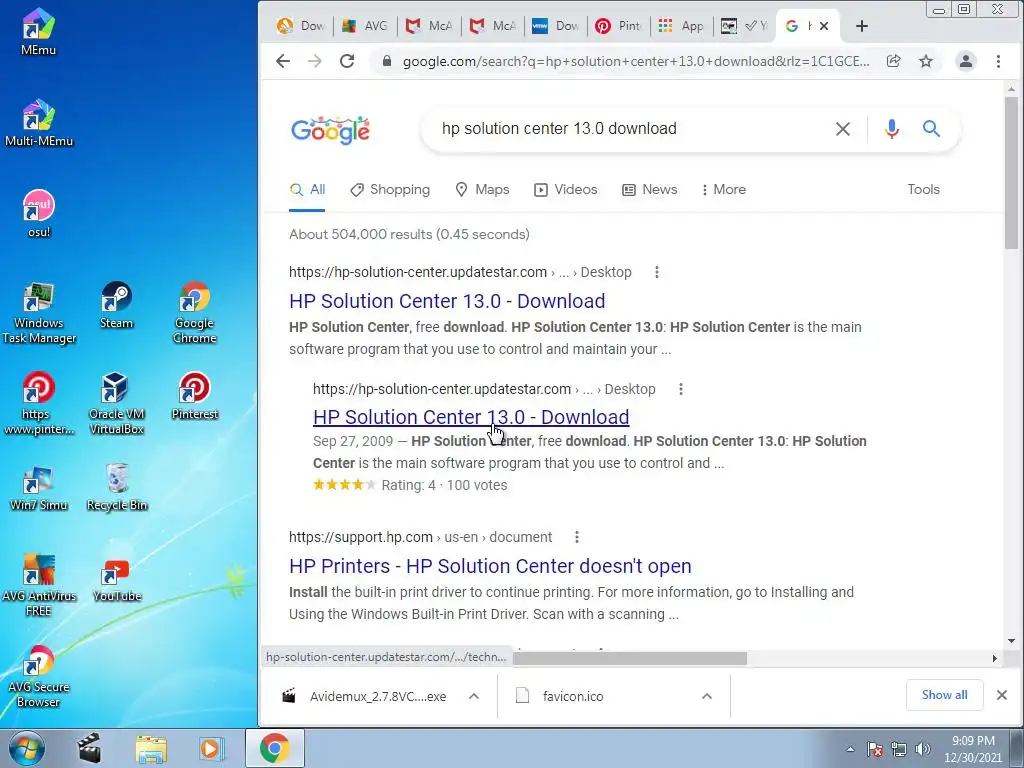The height and width of the screenshot is (768, 1024).
Task: Open the Pinterest desktop shortcut
Action: (x=195, y=396)
